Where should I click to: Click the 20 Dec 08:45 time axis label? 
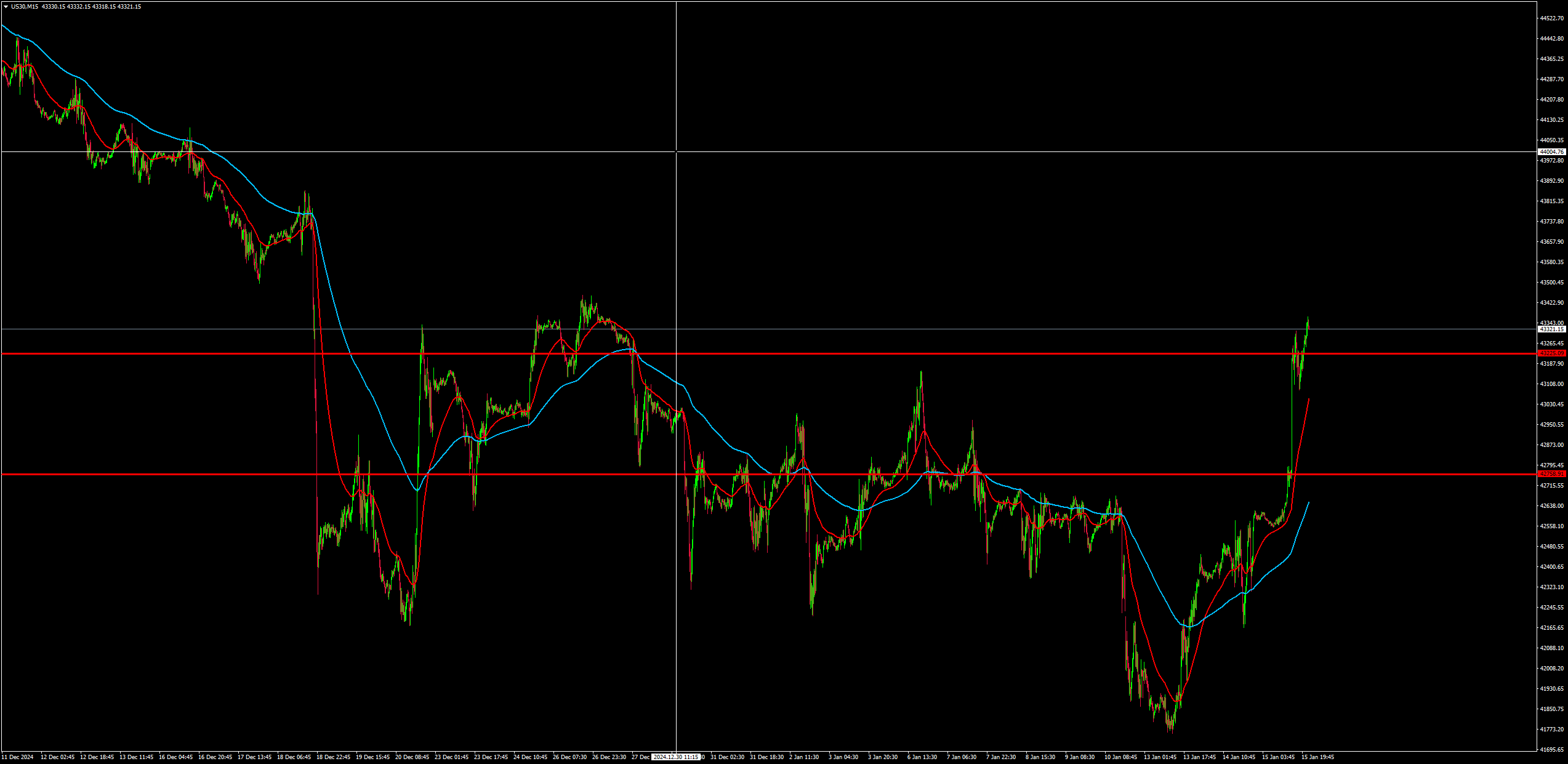point(412,757)
